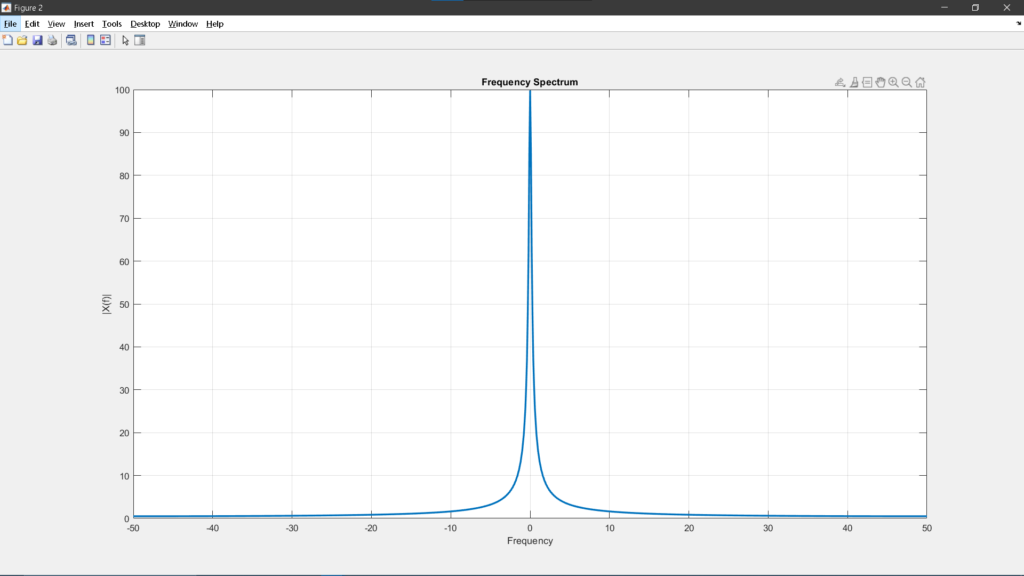
Task: Restore the view with the home icon
Action: (920, 82)
